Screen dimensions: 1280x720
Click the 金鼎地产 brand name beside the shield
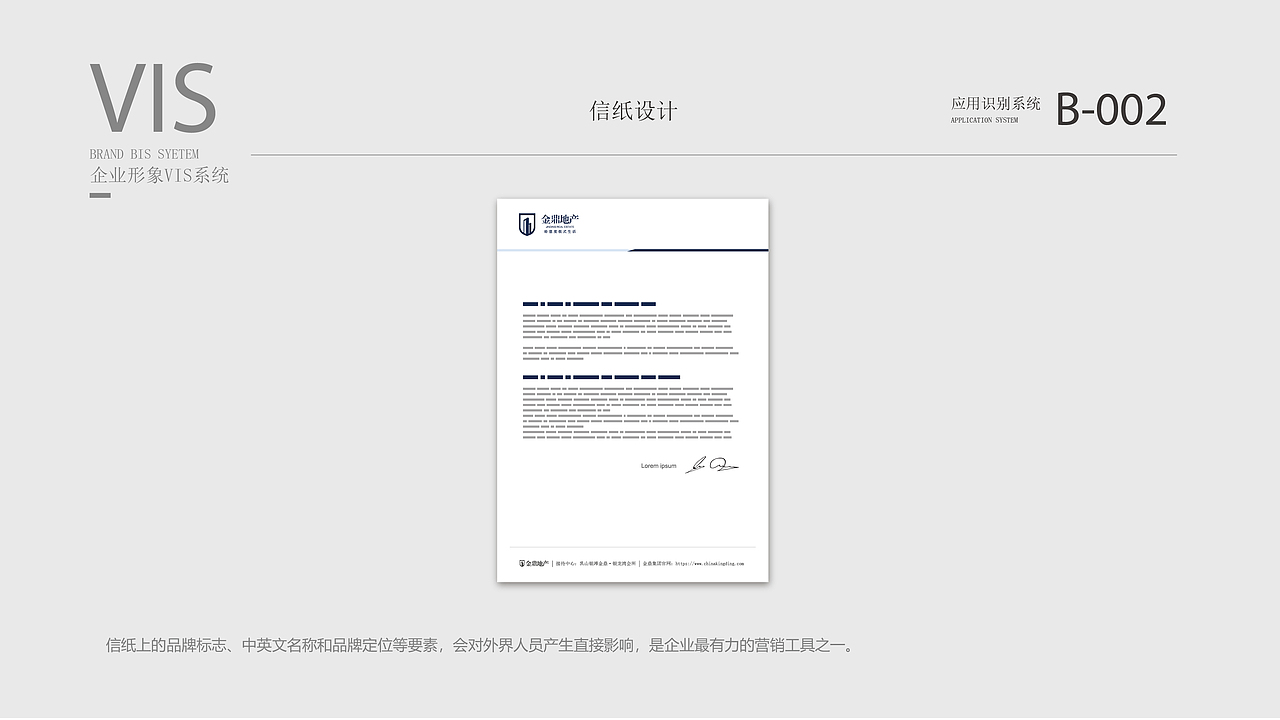pyautogui.click(x=558, y=219)
